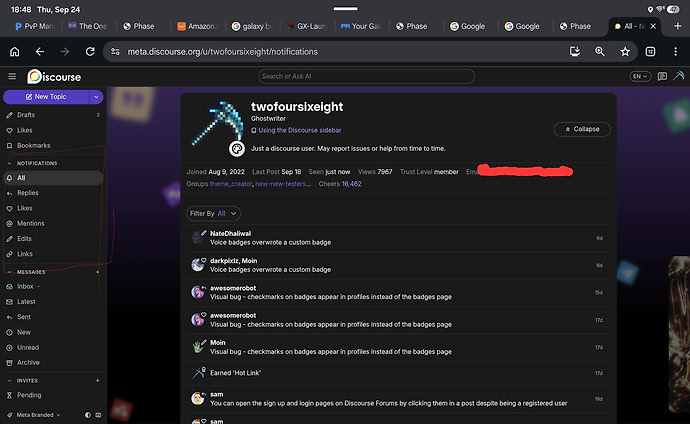This screenshot has width=690, height=424.
Task: Show Replies notifications
Action: (x=53, y=193)
